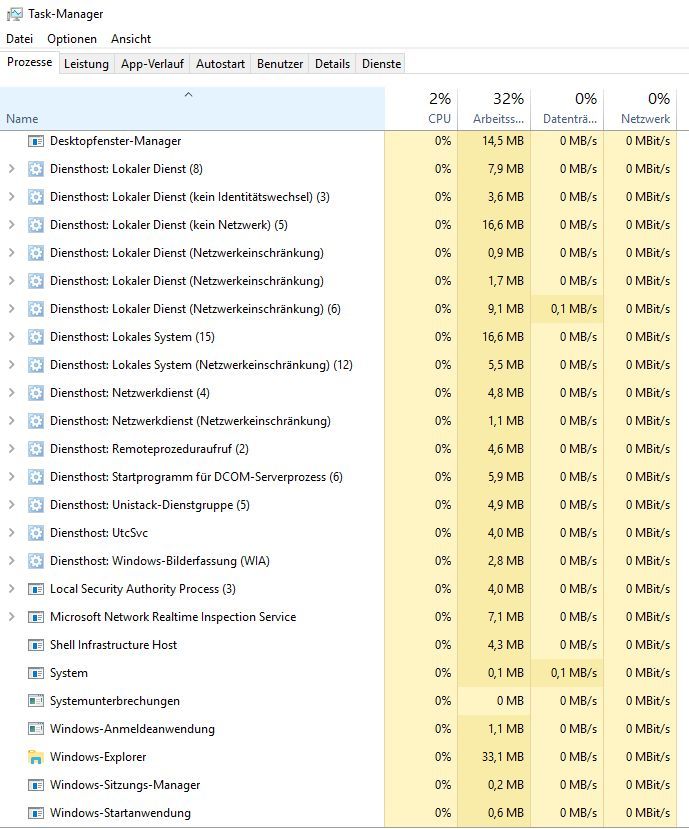Click the Local Security Authority Process icon
The height and width of the screenshot is (829, 689).
35,589
